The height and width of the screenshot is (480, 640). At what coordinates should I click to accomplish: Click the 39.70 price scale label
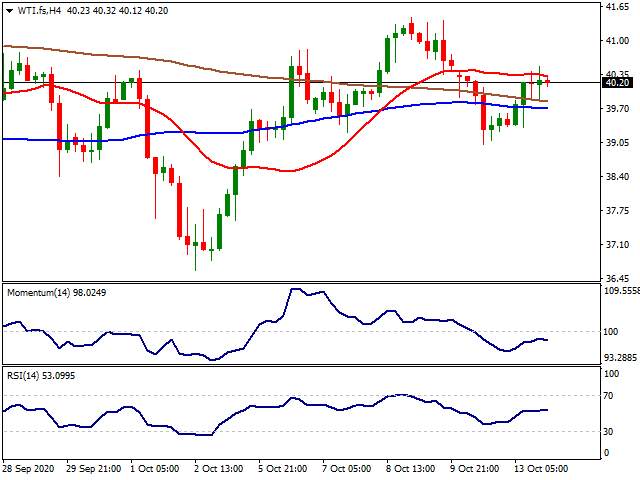click(618, 109)
